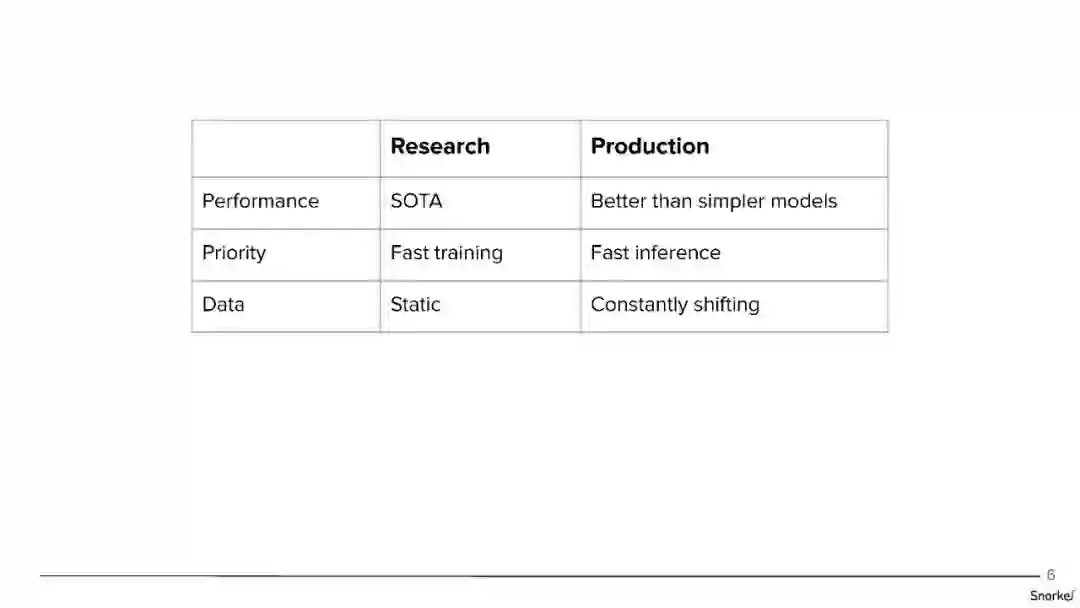The image size is (1080, 608).
Task: Click the SOTA table cell
Action: coord(416,201)
